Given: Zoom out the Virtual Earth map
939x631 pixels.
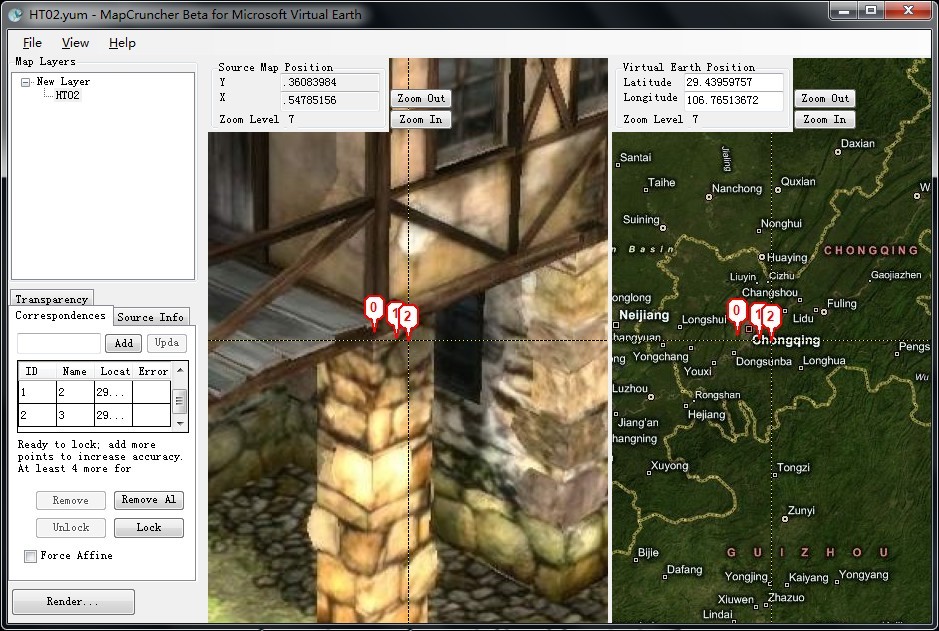Looking at the screenshot, I should point(825,98).
